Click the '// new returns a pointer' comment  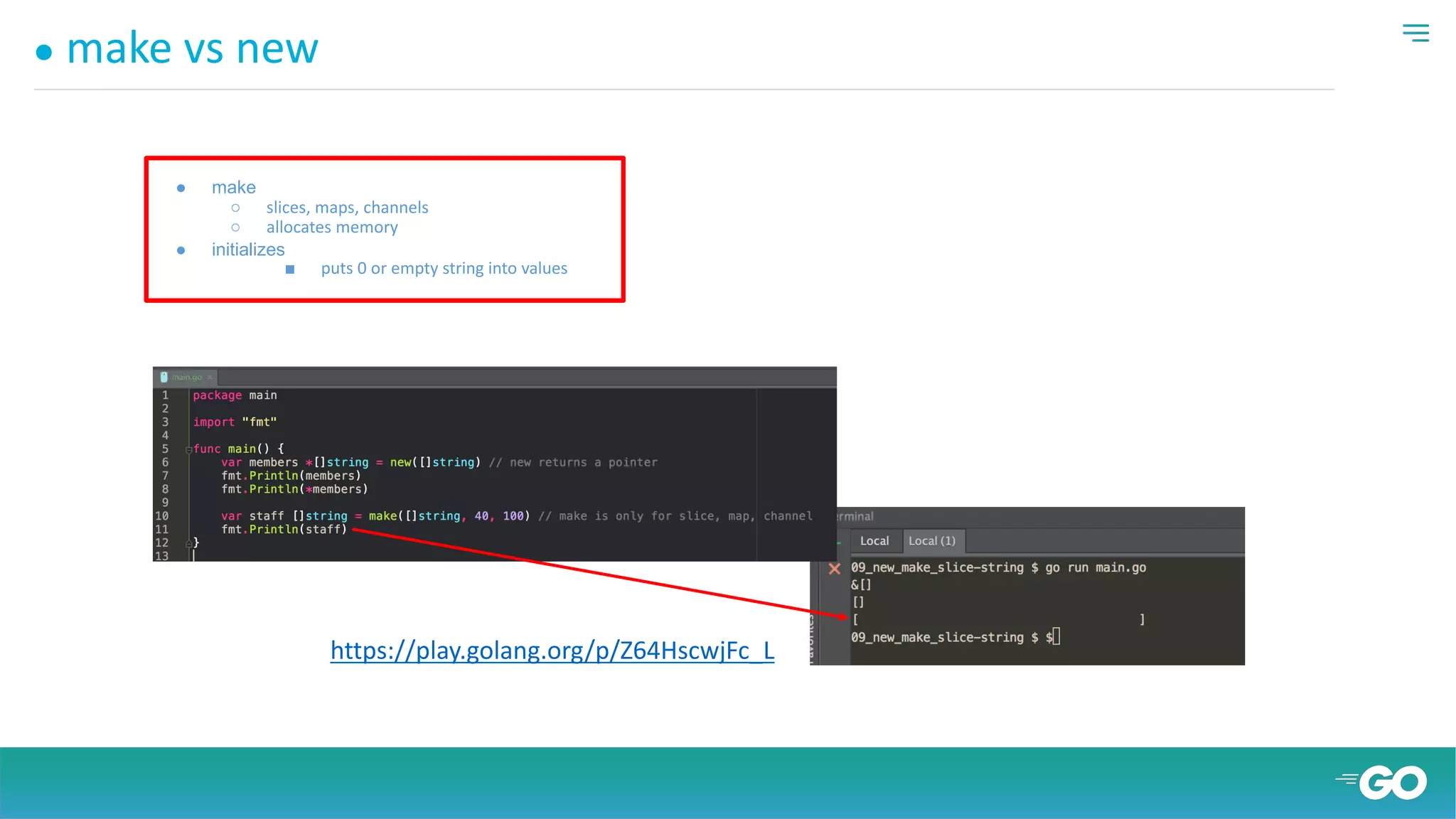[573, 463]
